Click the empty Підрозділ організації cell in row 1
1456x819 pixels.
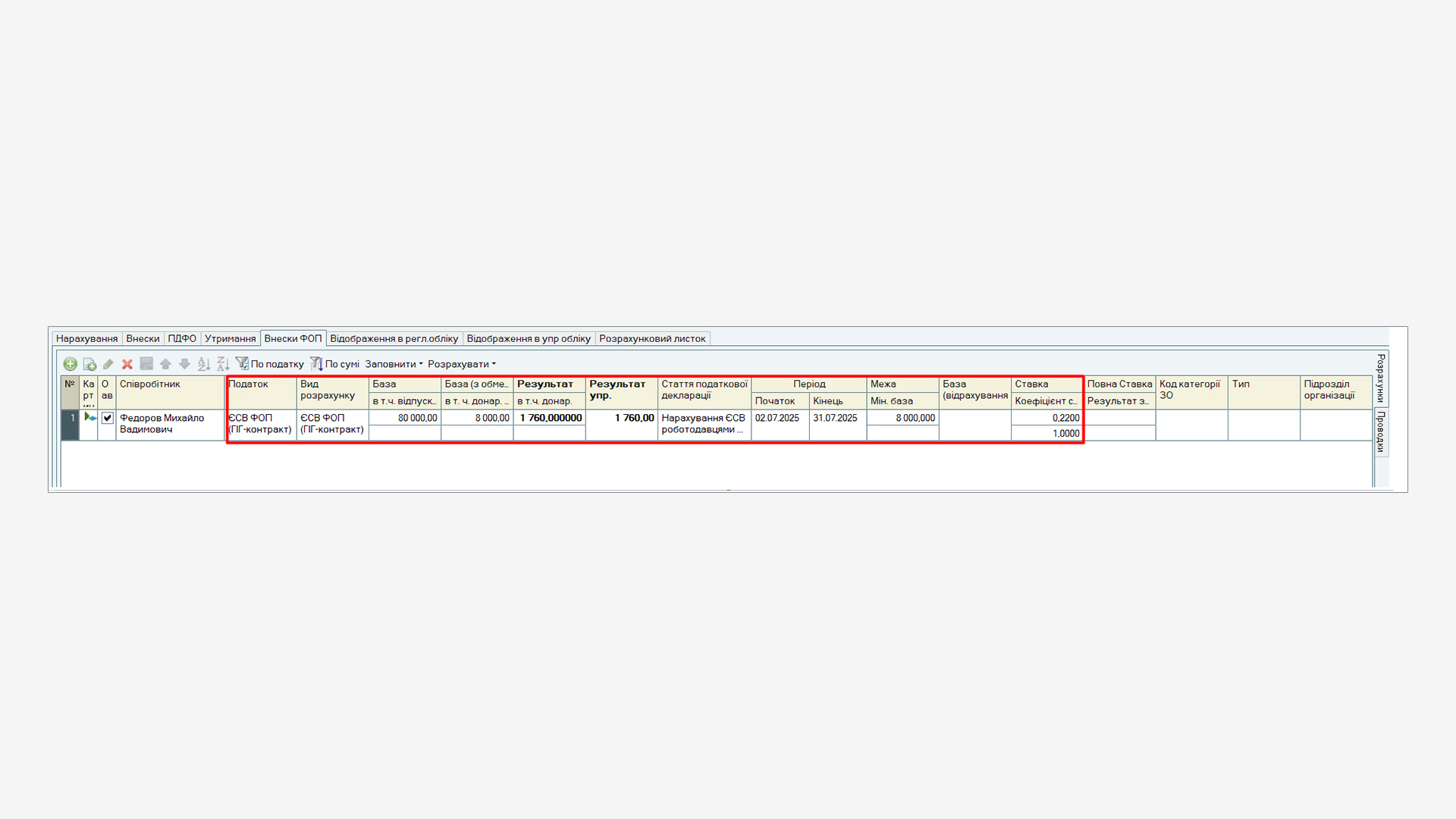(x=1336, y=425)
